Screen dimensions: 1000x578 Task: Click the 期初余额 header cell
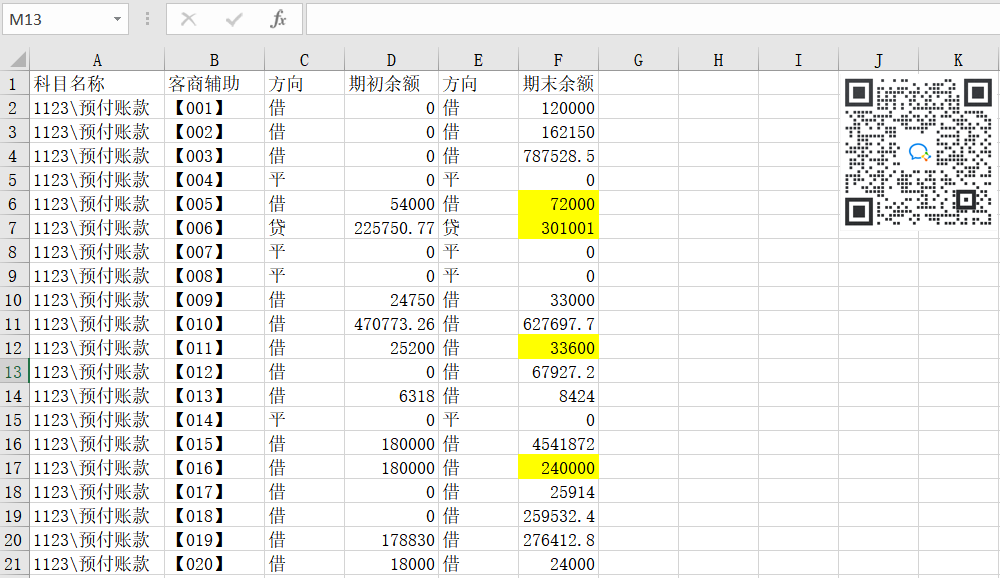tap(391, 84)
